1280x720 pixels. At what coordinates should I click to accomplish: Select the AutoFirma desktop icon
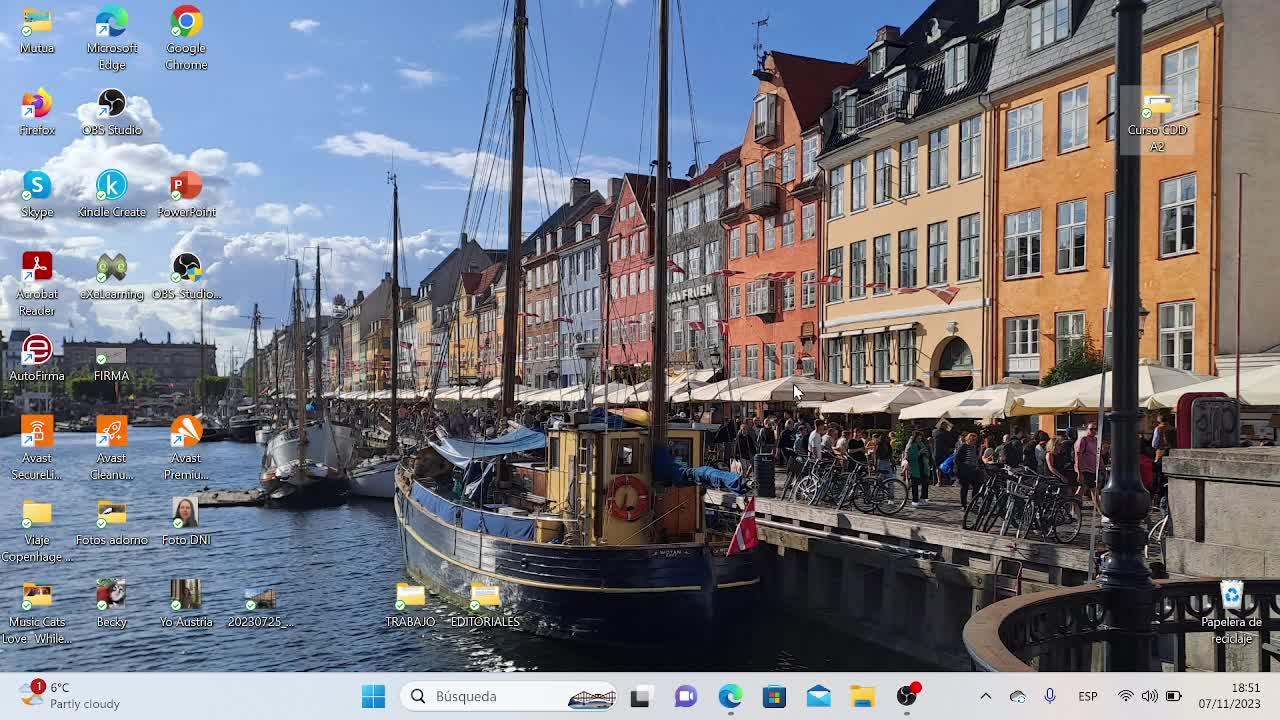pos(37,352)
